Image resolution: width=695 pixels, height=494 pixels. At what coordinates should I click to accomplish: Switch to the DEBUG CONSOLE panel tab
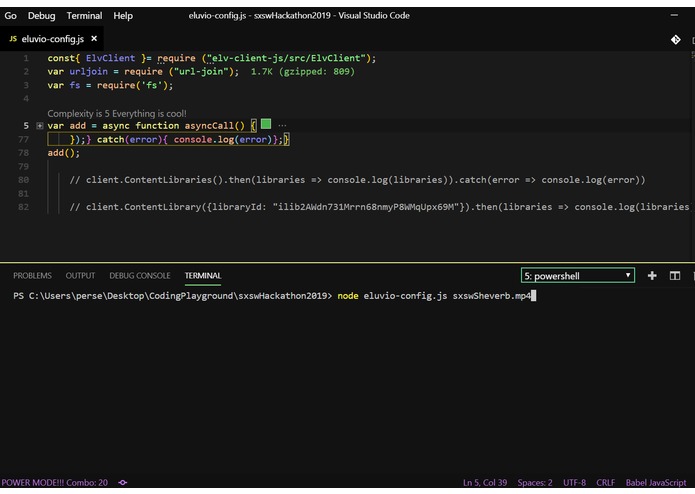coord(140,276)
